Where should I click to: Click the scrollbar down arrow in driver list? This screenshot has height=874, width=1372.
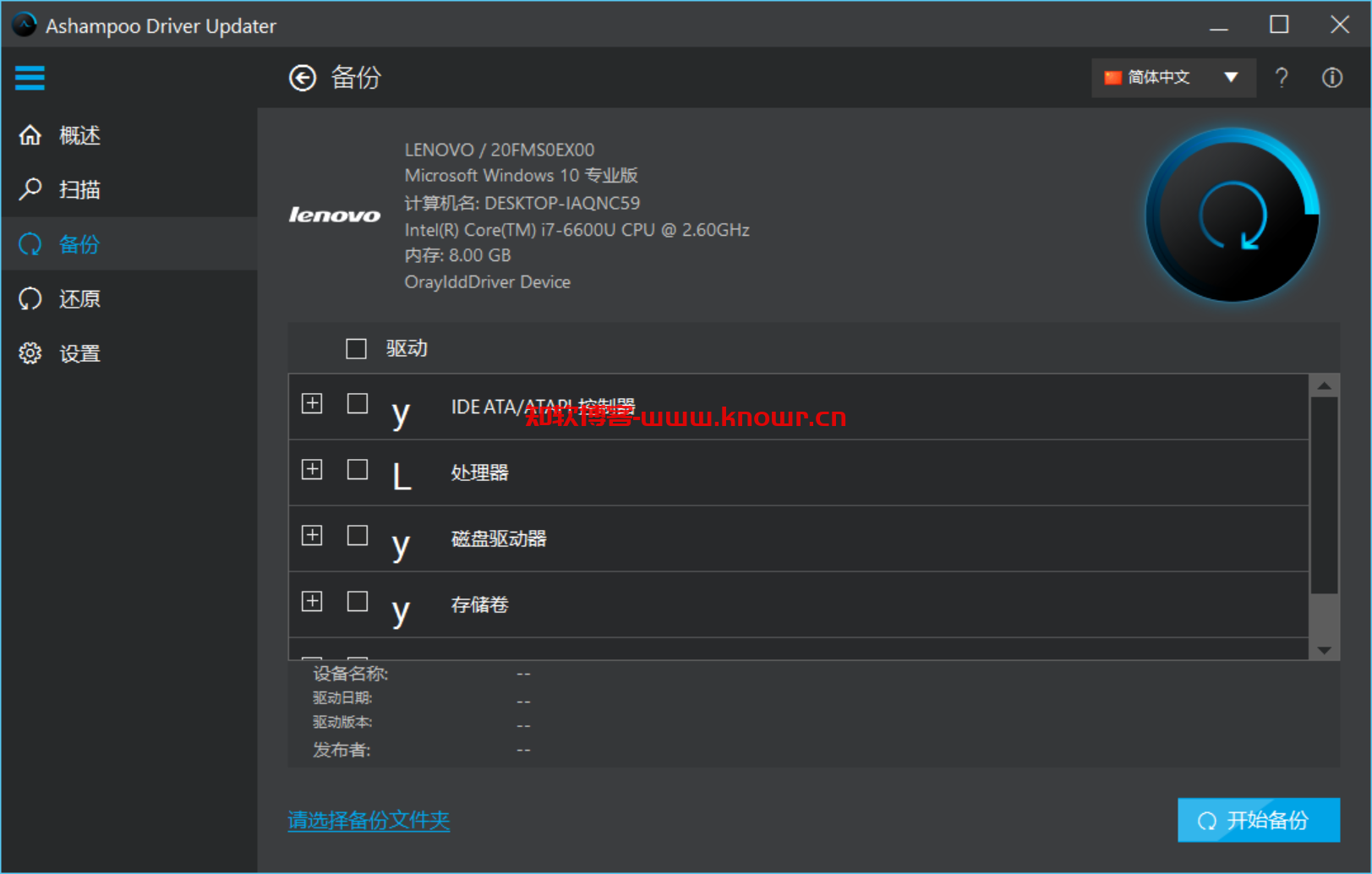click(1324, 649)
